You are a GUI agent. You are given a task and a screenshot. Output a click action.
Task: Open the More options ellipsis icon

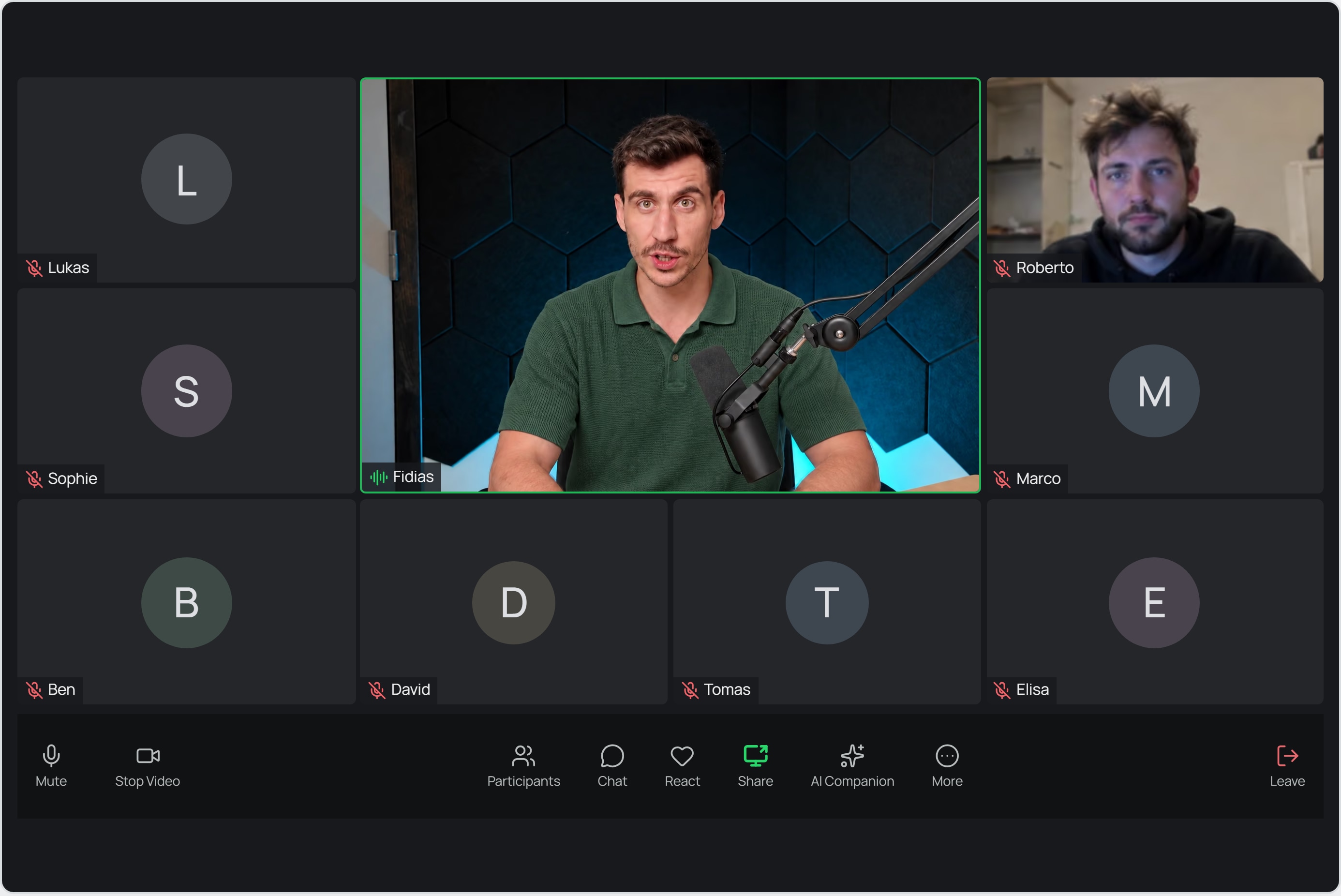tap(947, 755)
